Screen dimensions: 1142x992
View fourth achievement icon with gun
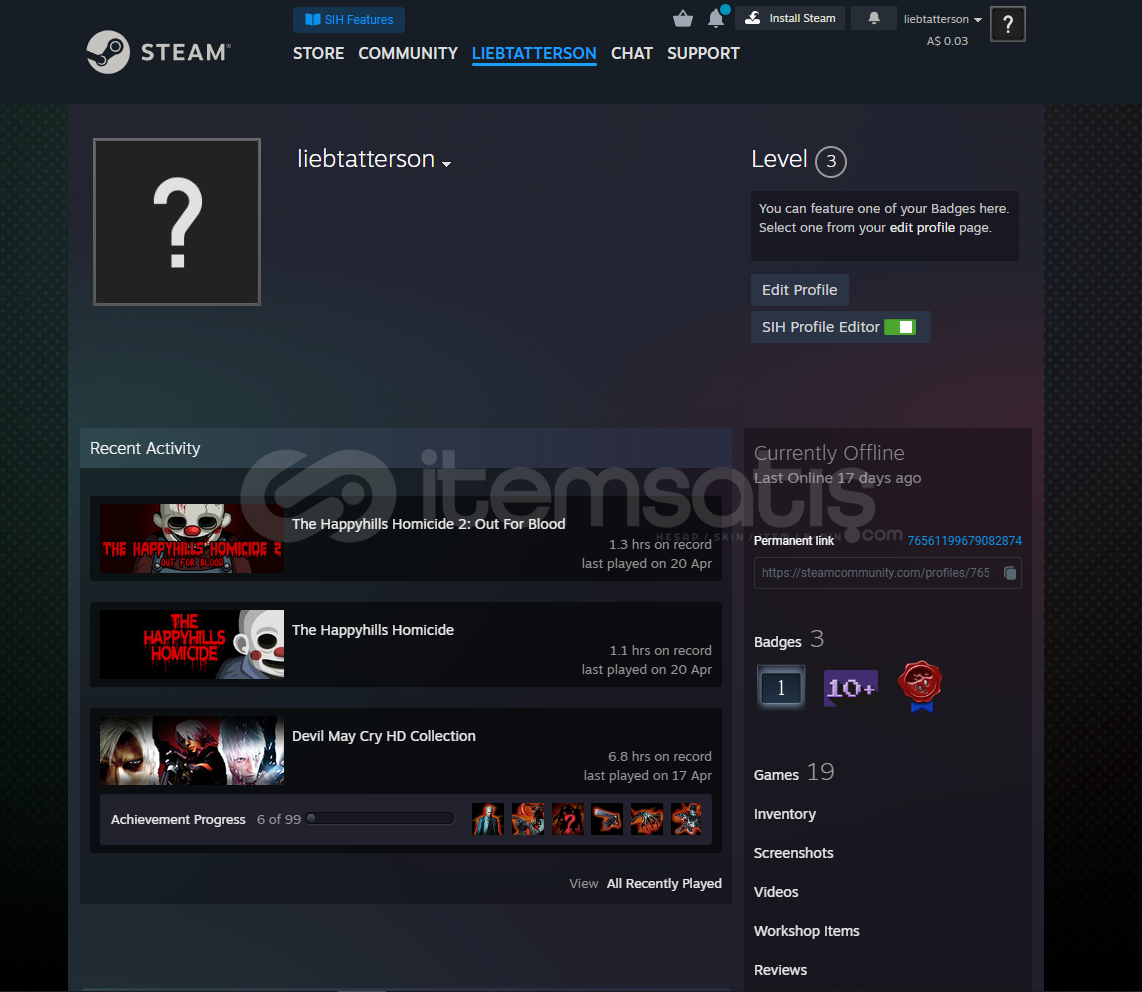coord(607,819)
